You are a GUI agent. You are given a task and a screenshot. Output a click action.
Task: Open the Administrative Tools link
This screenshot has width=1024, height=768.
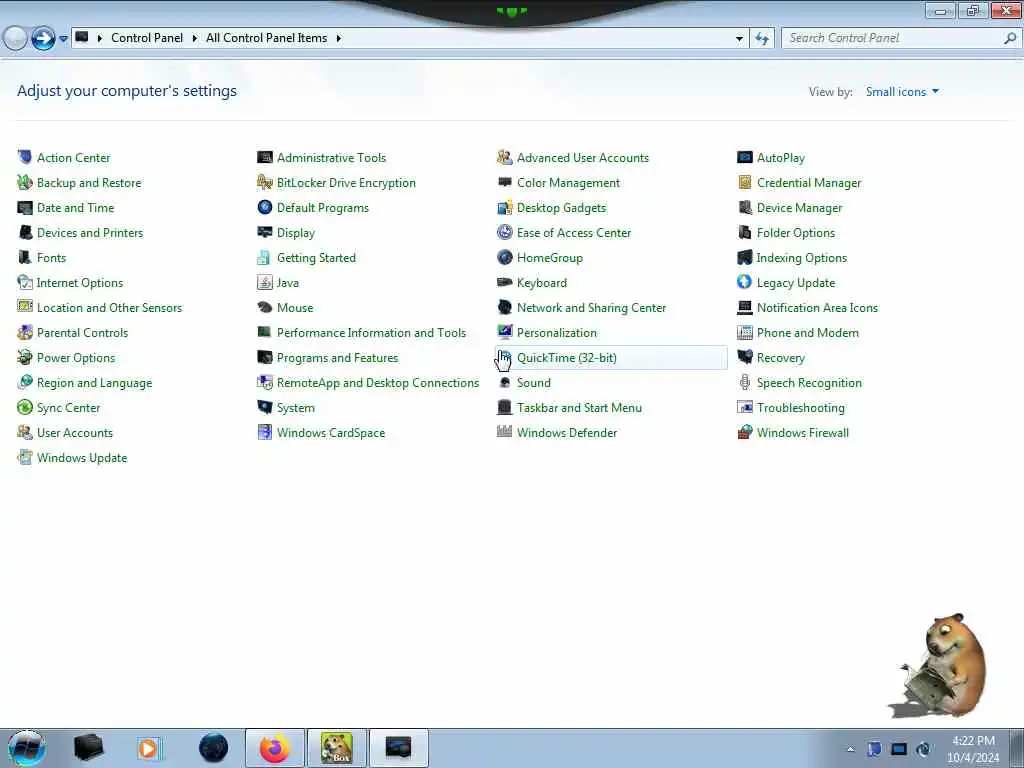click(331, 157)
